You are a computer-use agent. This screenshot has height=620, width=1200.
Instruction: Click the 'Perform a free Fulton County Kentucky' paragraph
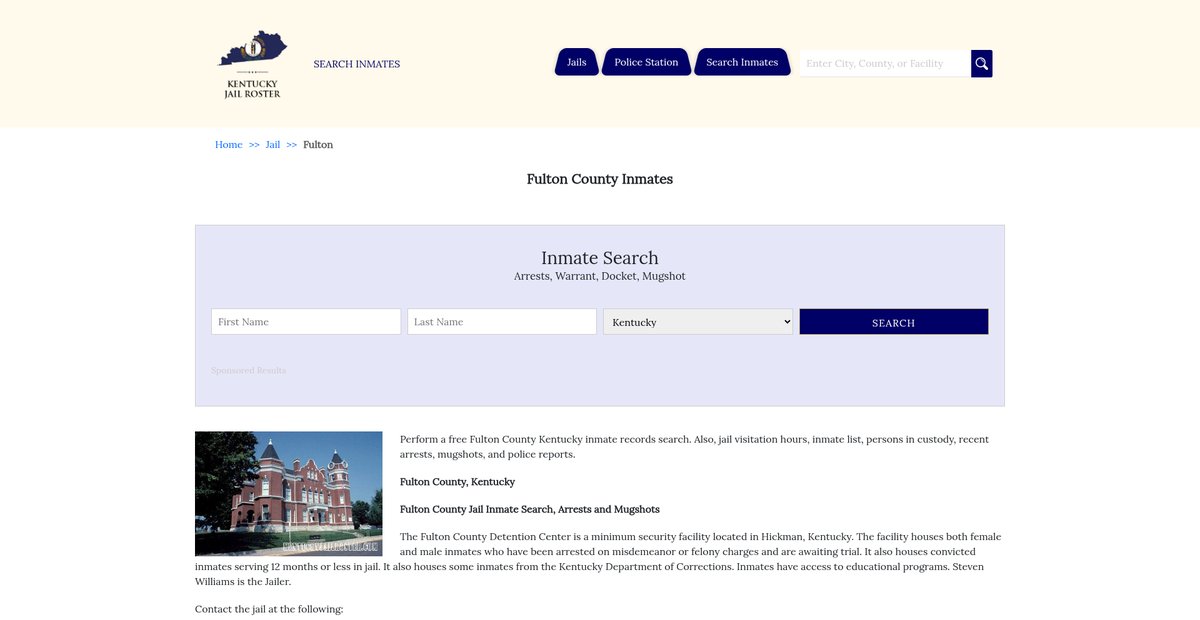[695, 447]
